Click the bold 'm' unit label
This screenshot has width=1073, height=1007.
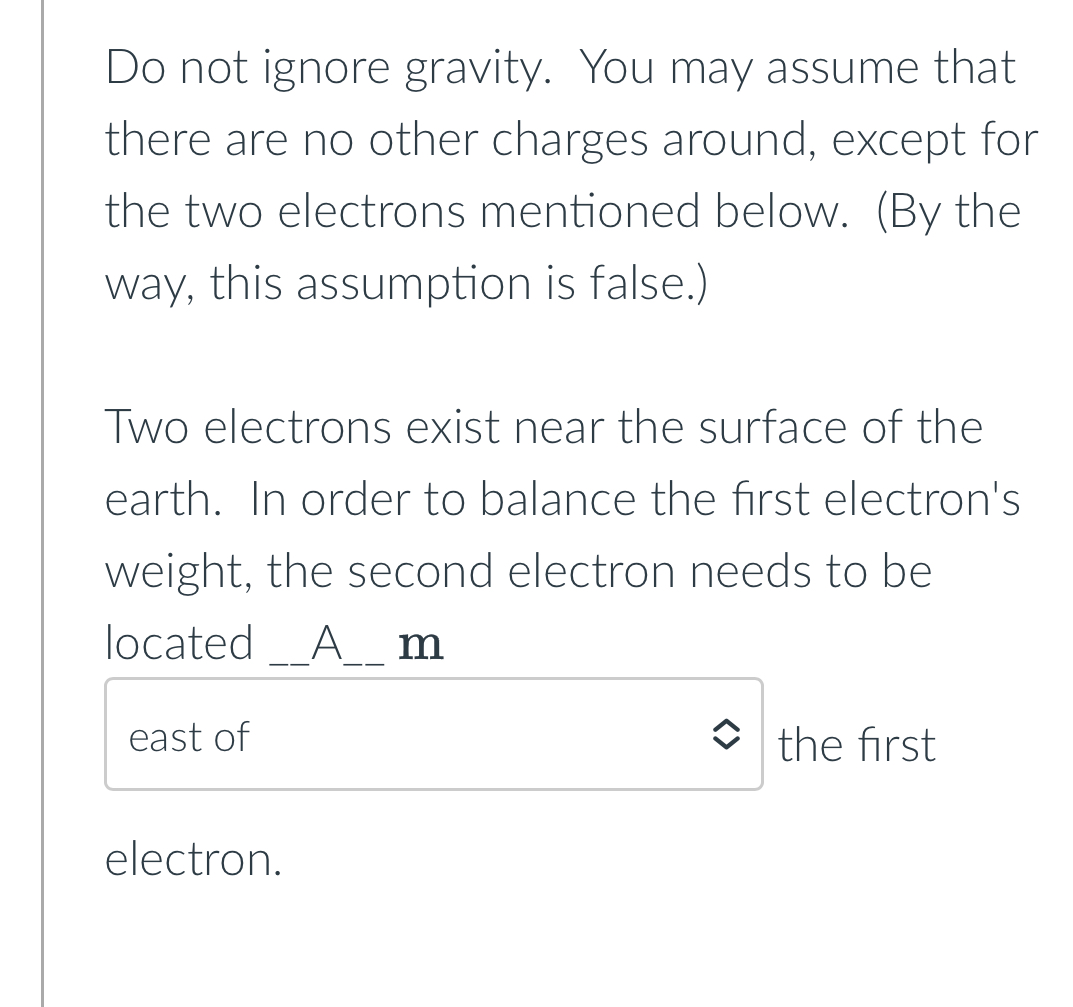[420, 643]
